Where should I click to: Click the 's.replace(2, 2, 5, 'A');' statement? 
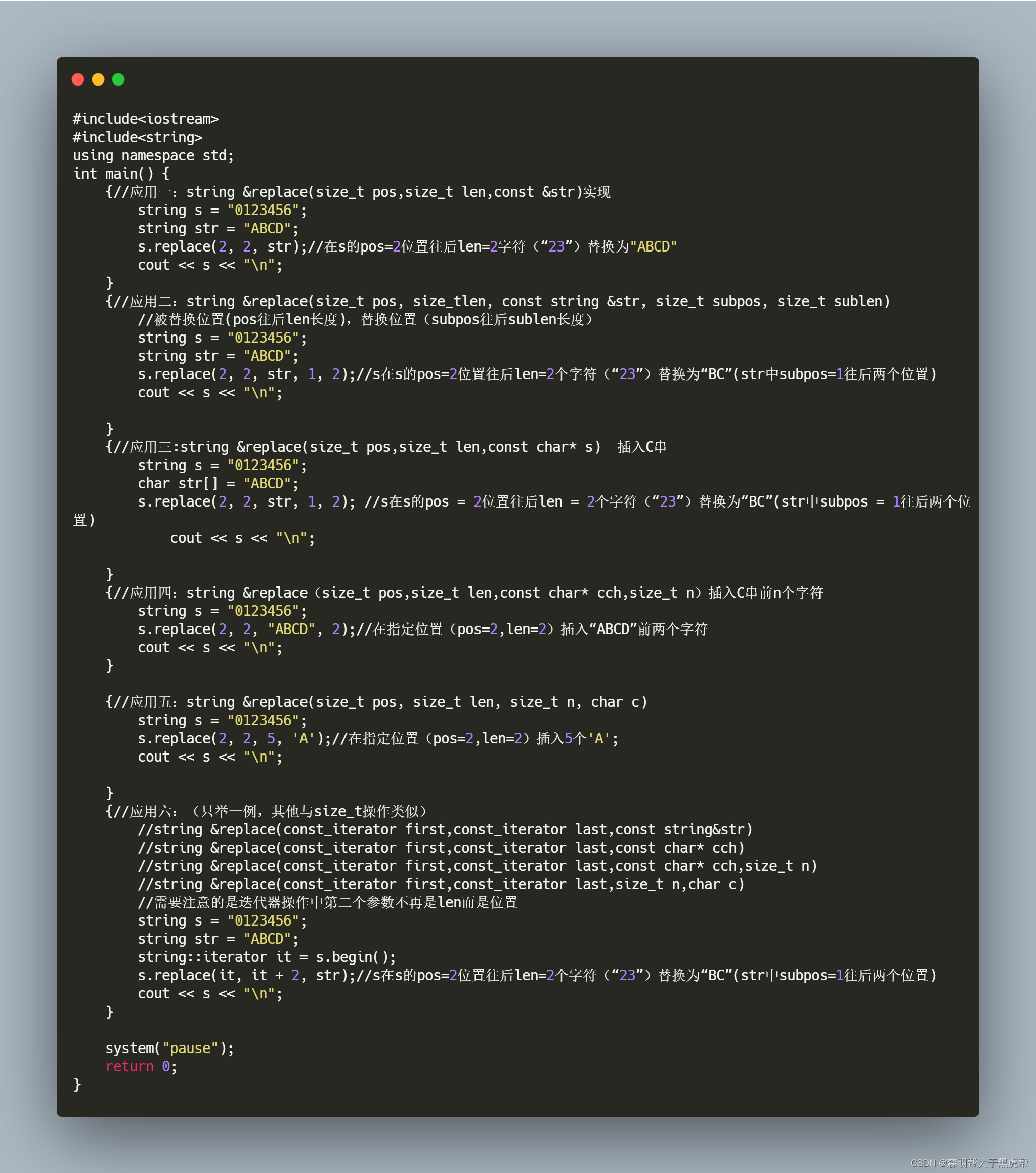[235, 739]
